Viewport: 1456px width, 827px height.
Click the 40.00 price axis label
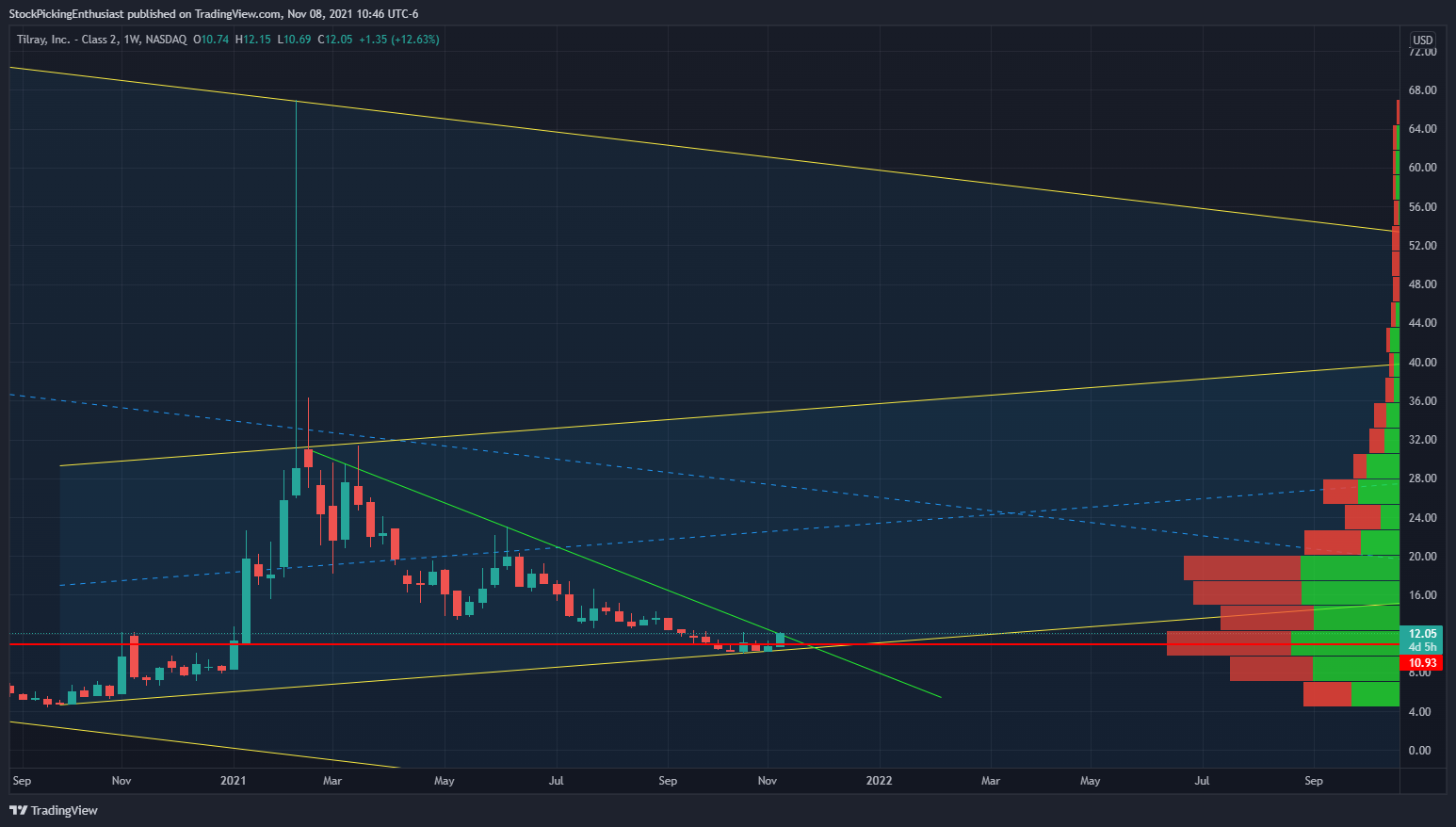click(x=1422, y=363)
